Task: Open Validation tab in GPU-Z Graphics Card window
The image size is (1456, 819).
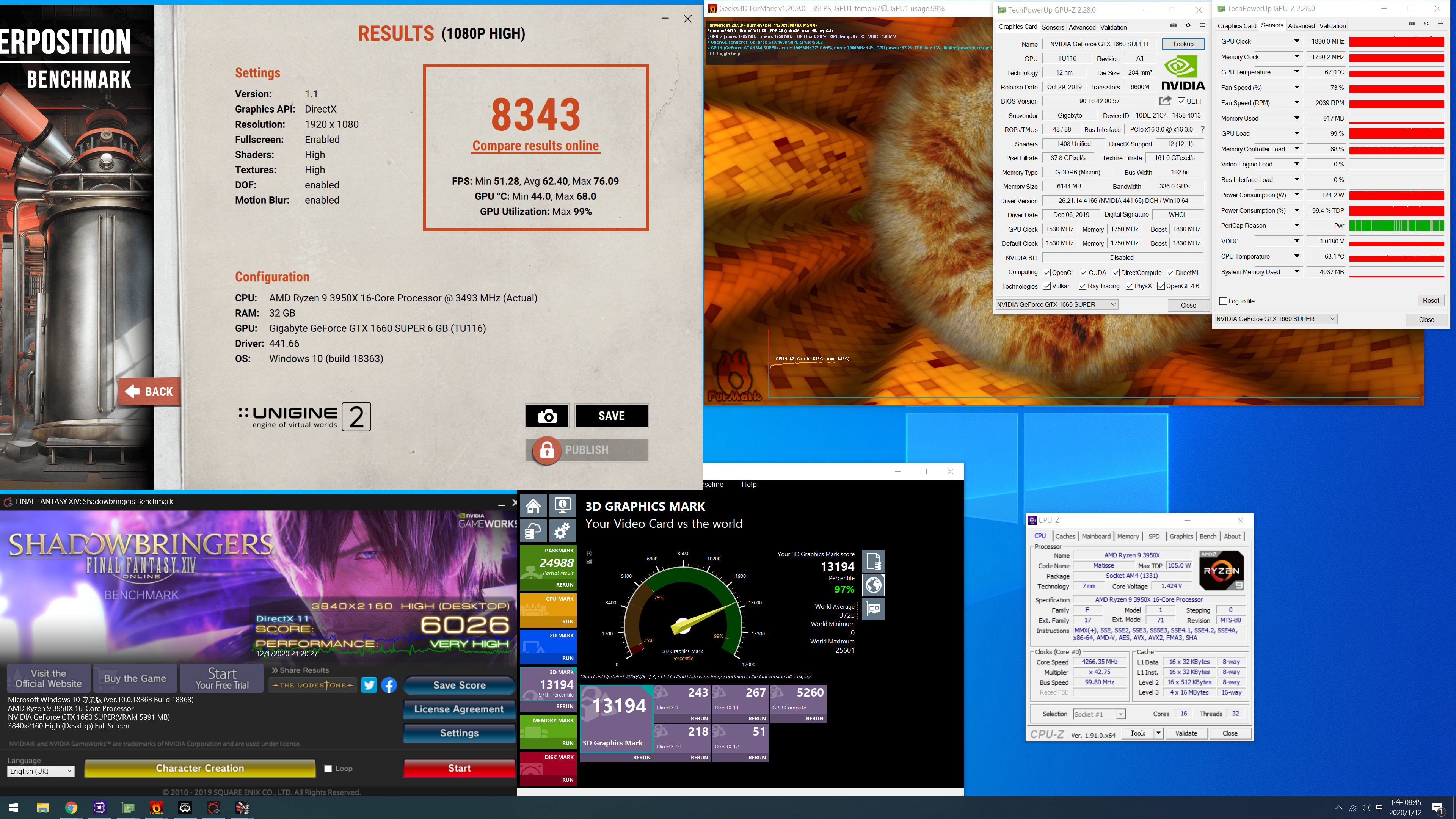Action: click(x=1113, y=27)
